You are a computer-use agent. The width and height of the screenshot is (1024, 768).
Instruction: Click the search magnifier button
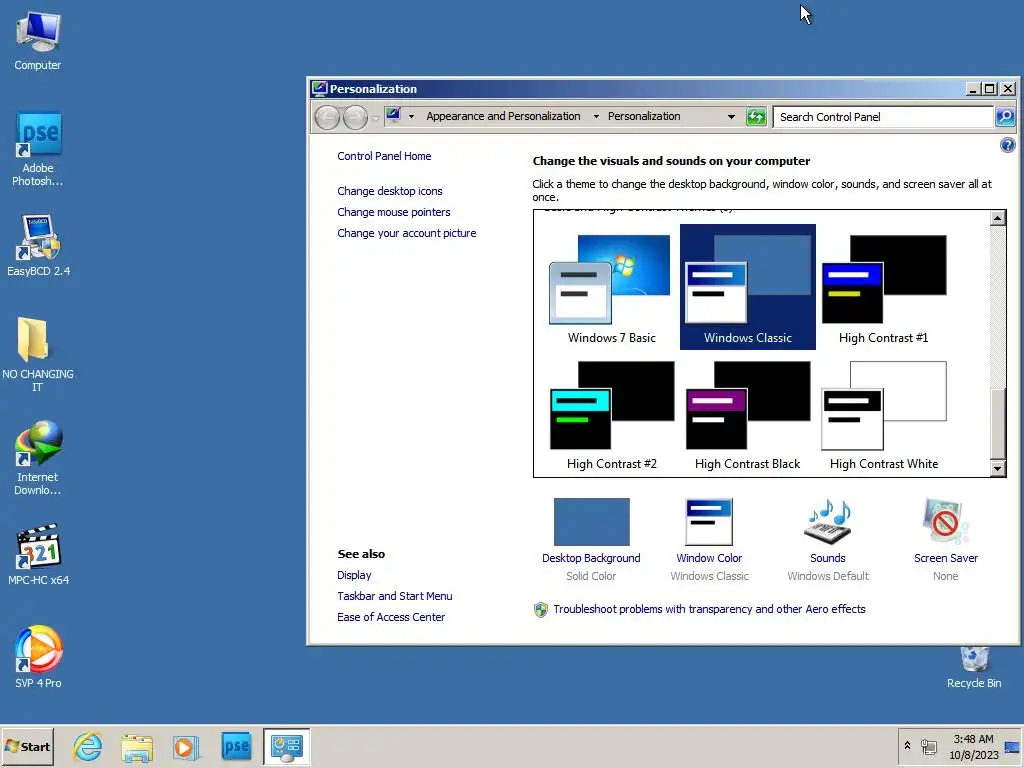click(x=1004, y=117)
